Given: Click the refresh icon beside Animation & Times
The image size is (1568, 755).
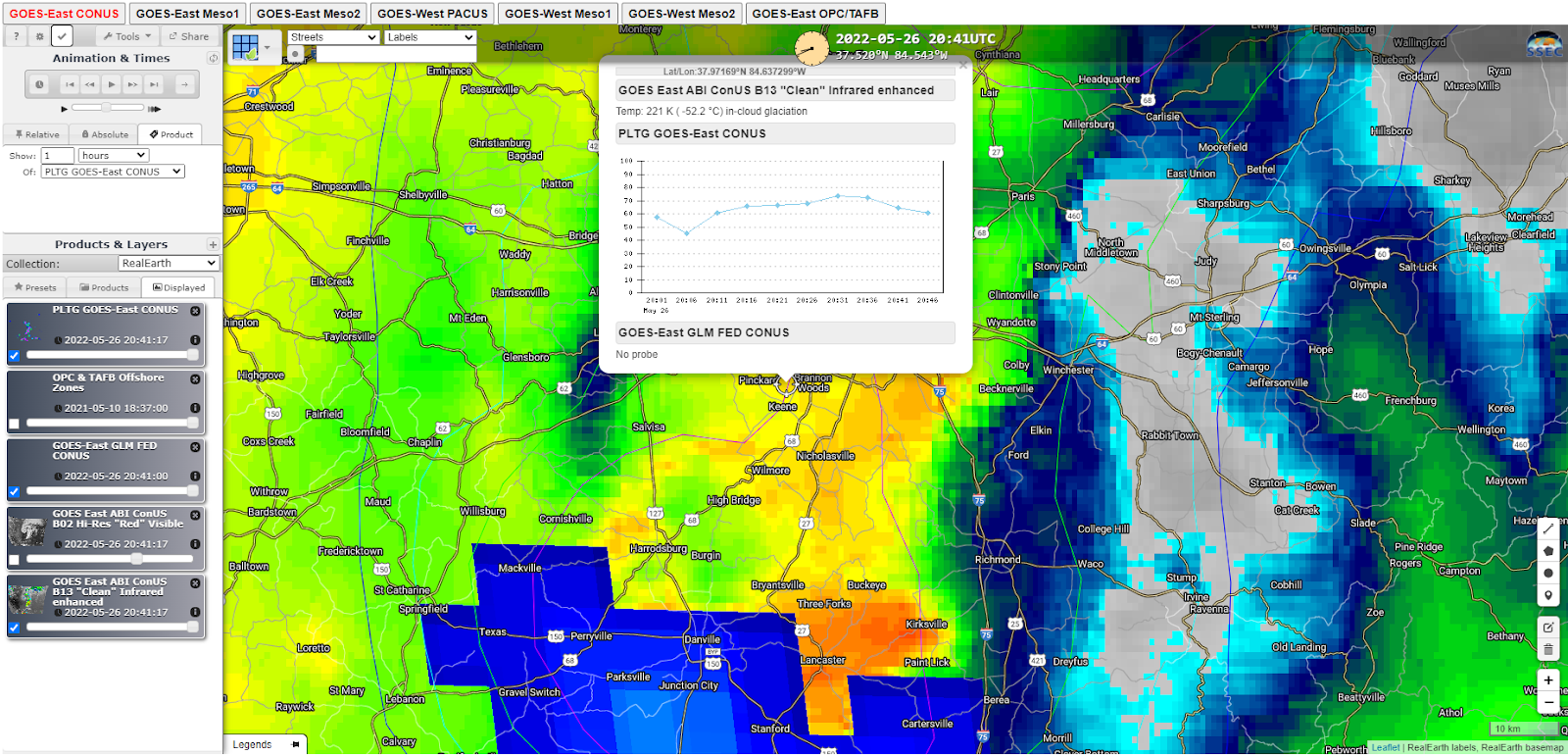Looking at the screenshot, I should click(x=213, y=59).
